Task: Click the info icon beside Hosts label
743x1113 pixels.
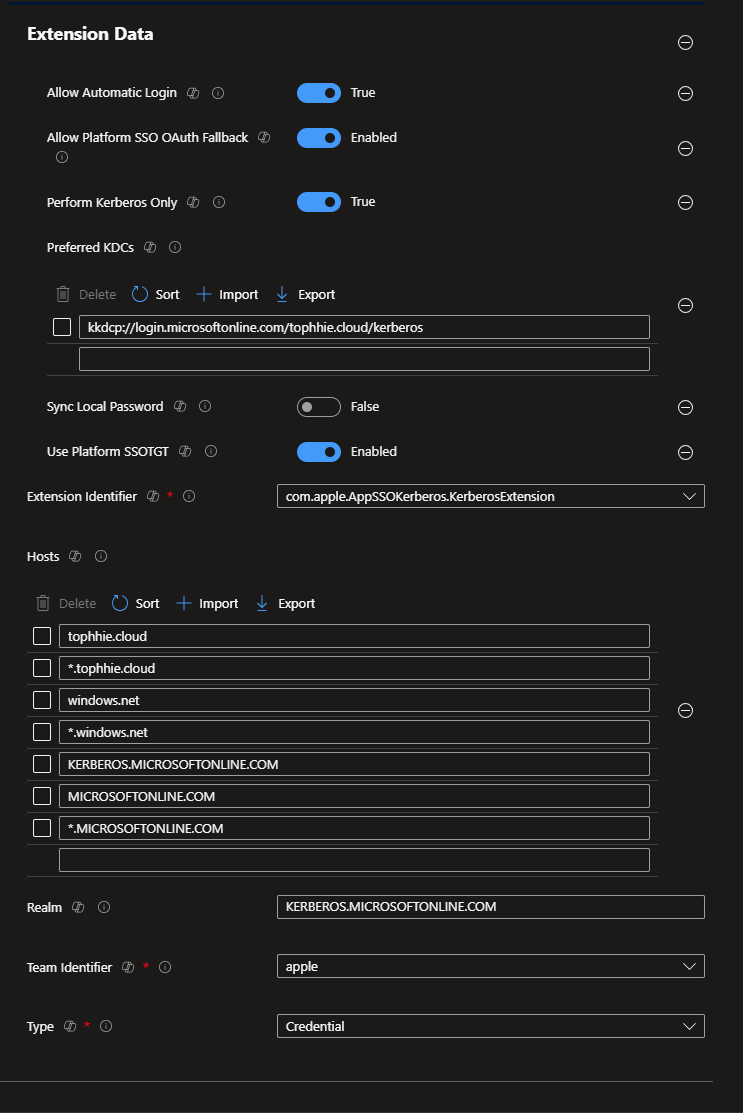Action: pos(101,556)
